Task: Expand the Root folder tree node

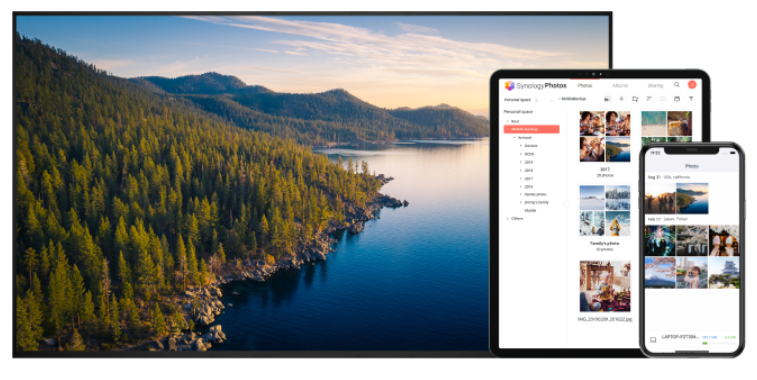Action: tap(507, 121)
